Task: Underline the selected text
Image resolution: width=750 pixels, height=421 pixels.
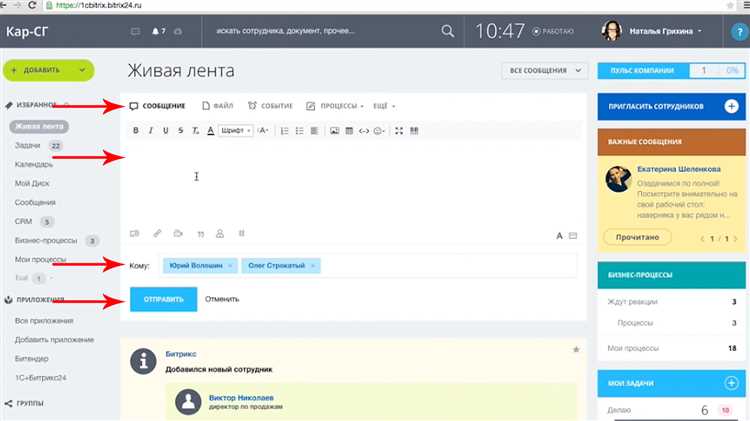Action: [x=165, y=131]
